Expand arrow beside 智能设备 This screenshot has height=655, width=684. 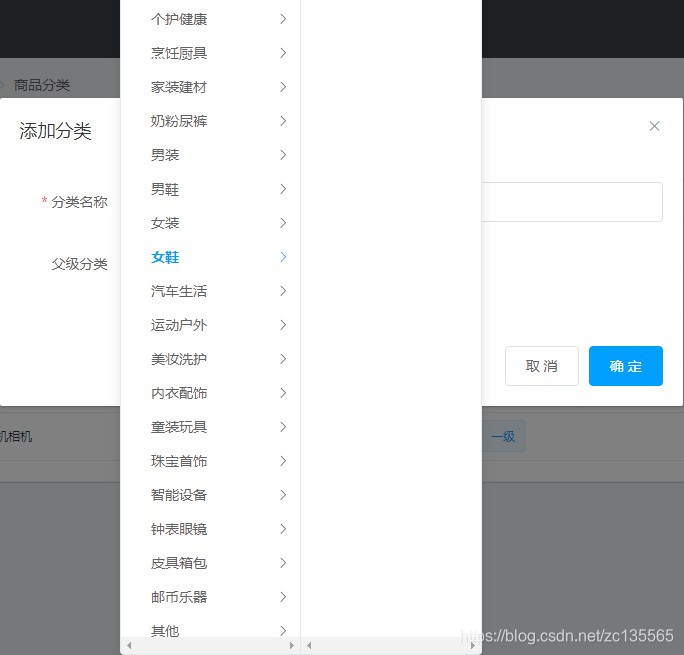point(283,495)
